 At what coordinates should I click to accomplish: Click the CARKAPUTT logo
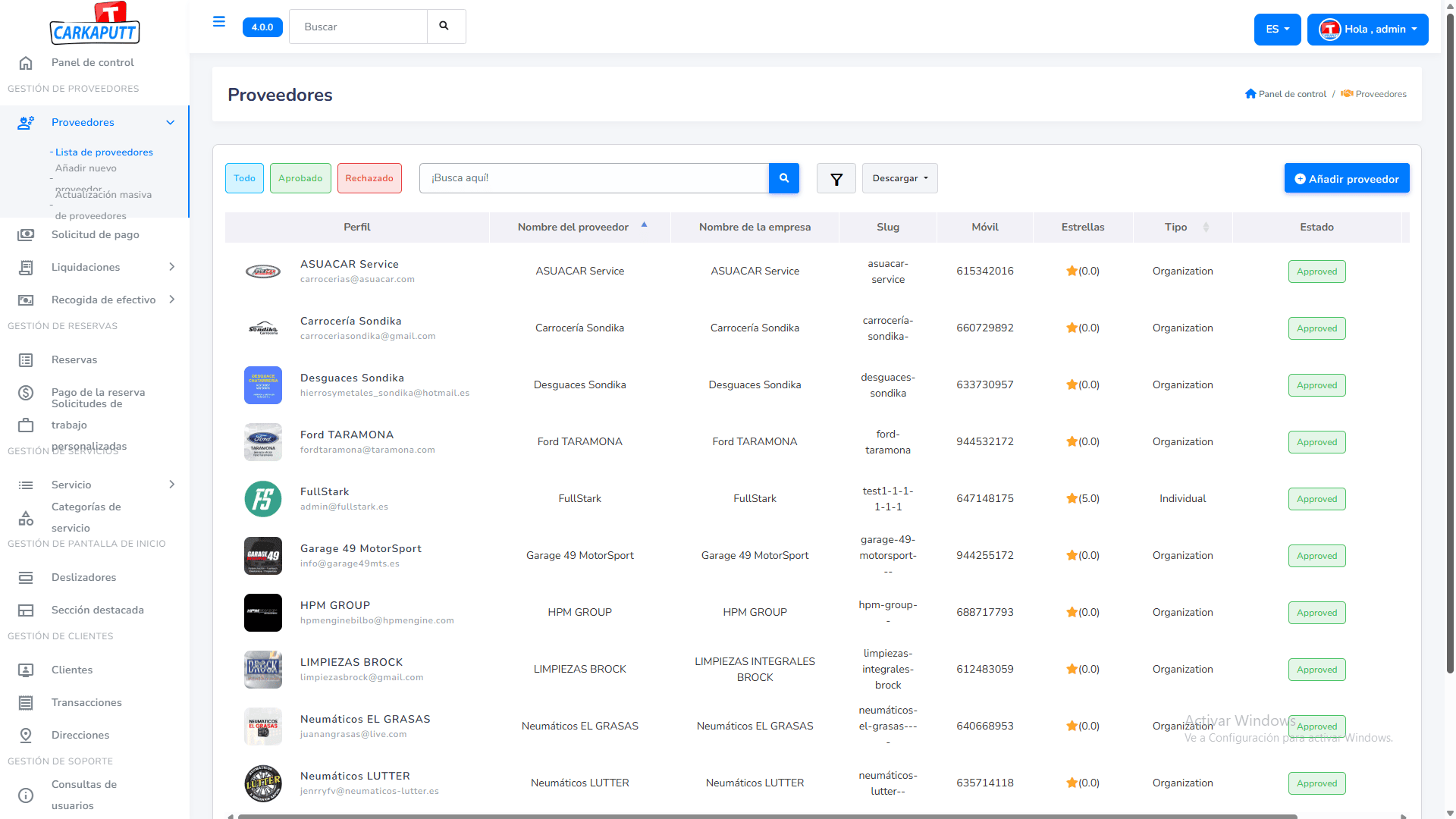(x=95, y=24)
